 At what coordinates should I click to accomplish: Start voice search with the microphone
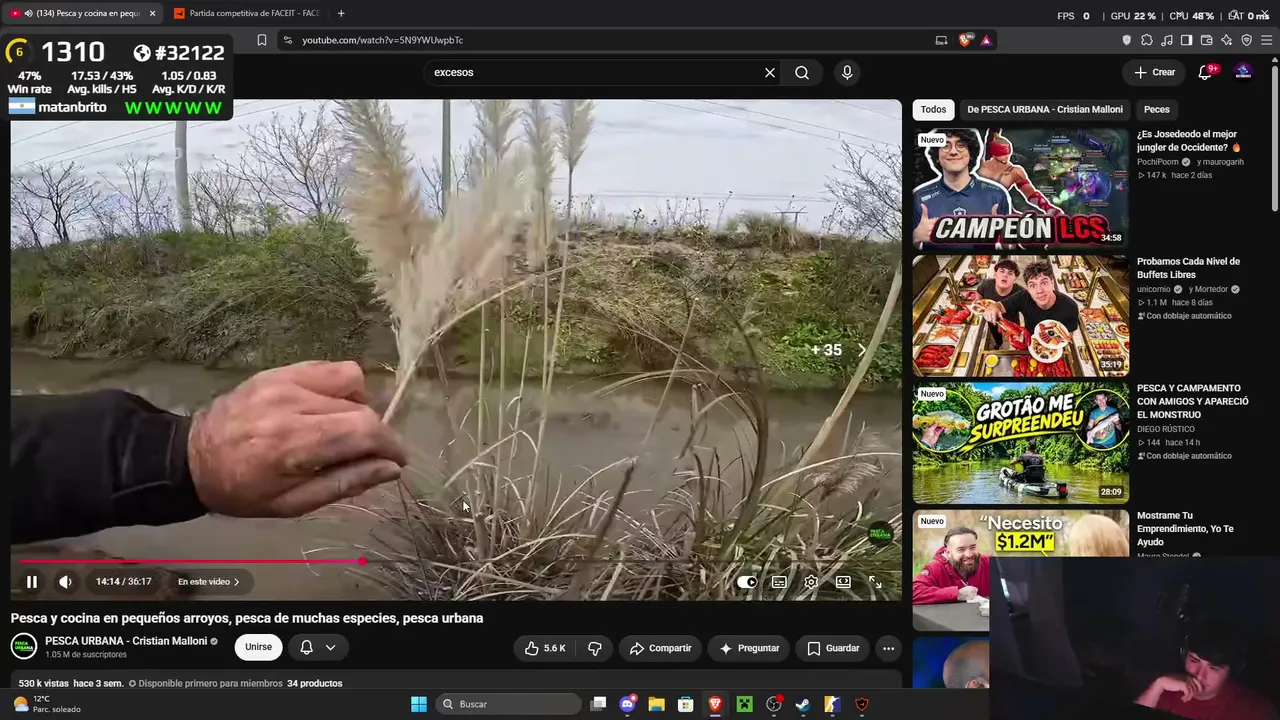tap(847, 72)
